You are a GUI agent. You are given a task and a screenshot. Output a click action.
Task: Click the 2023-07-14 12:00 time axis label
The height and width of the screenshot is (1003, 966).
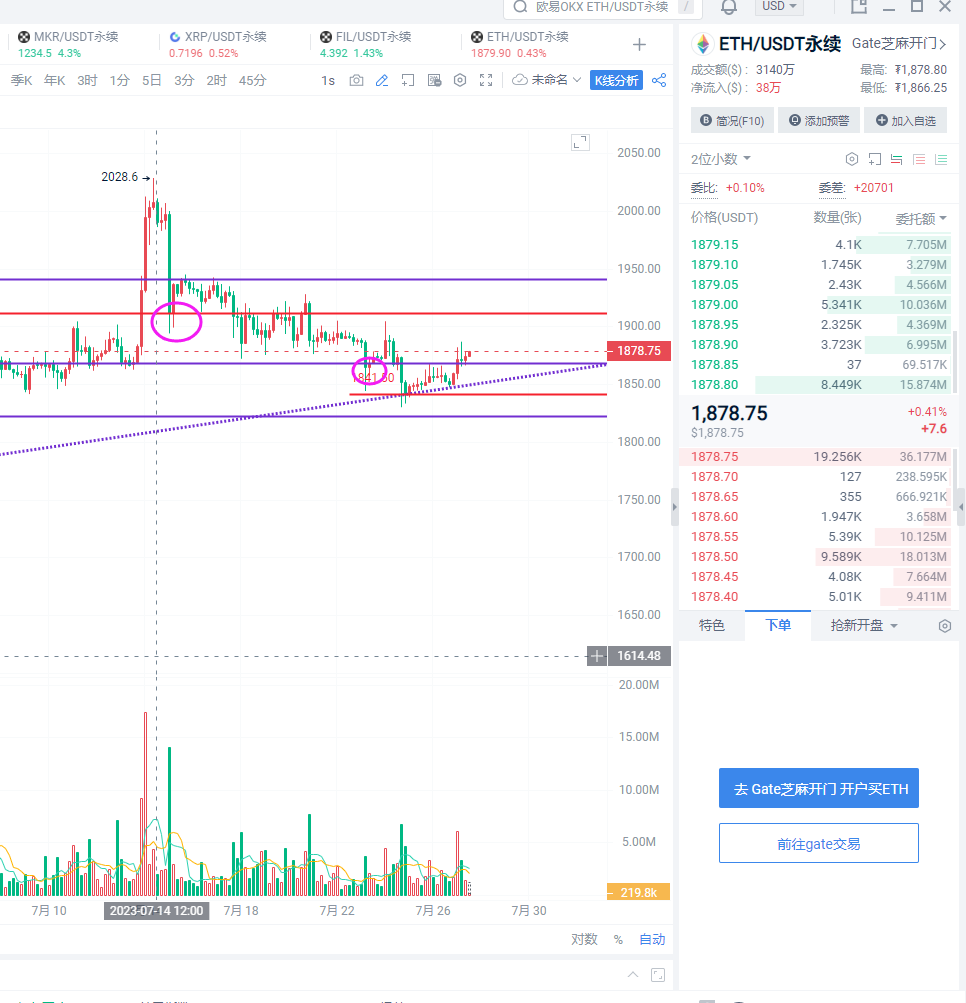(x=156, y=911)
